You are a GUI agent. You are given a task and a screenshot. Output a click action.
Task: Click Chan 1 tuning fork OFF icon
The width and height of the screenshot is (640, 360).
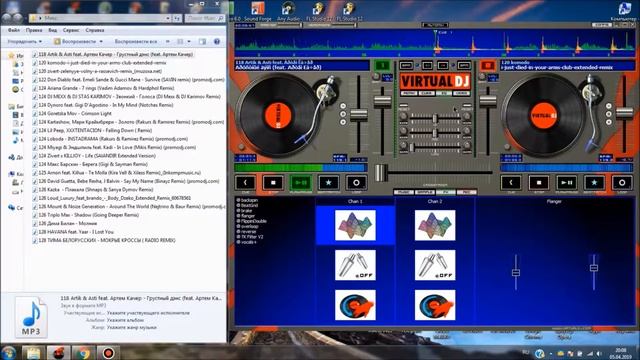(x=355, y=265)
